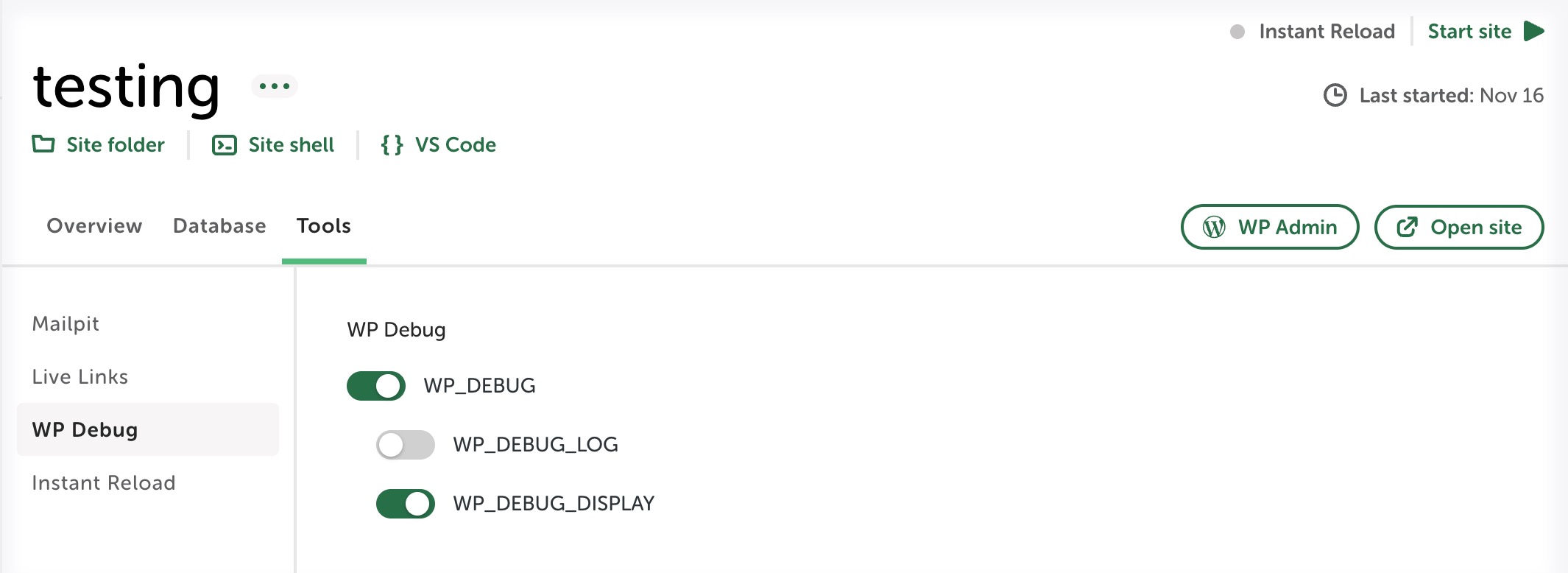1568x573 pixels.
Task: Click the external link icon in Open site
Action: click(x=1407, y=227)
